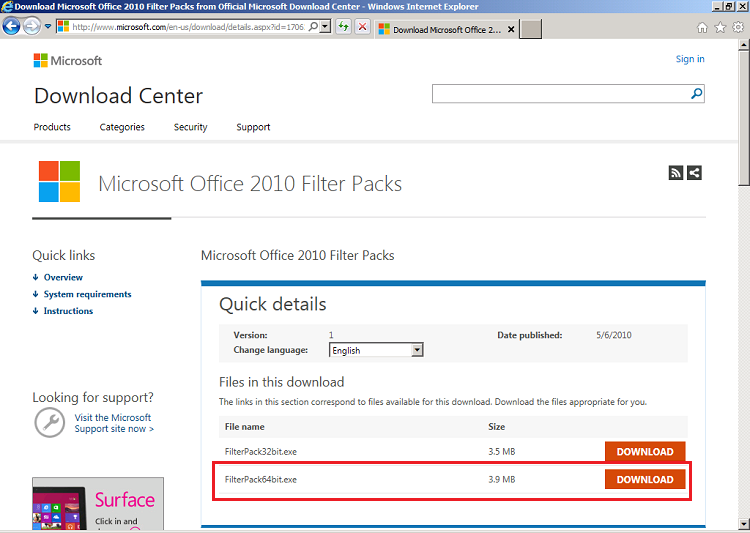Click the browser Back arrow button
The height and width of the screenshot is (533, 750).
[12, 27]
